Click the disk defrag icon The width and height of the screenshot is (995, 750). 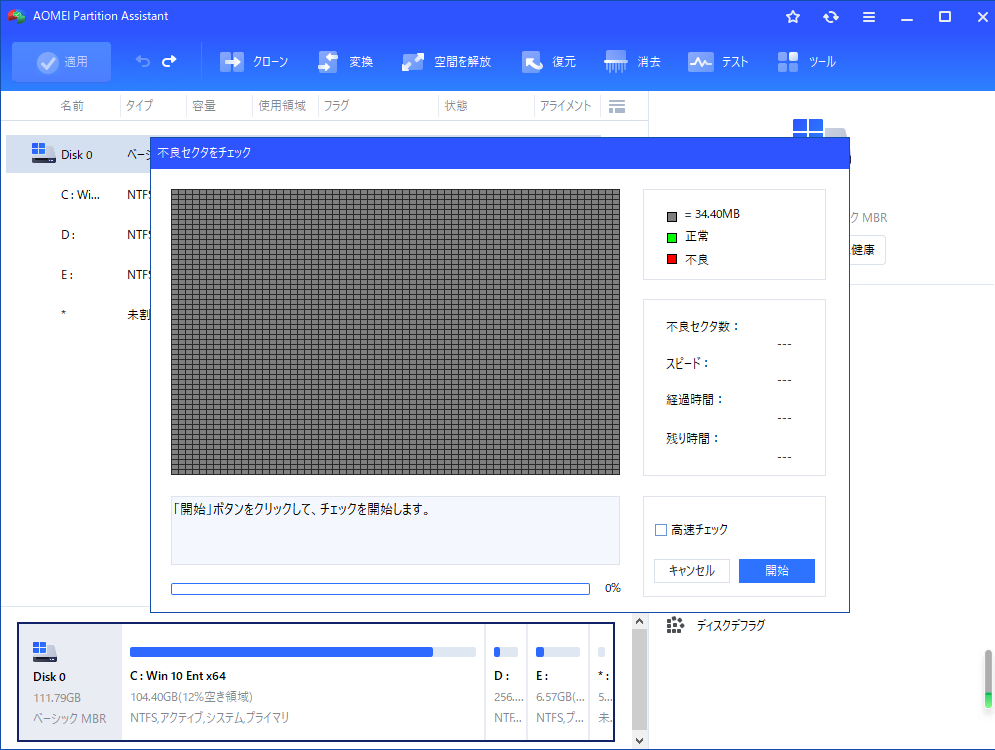[675, 625]
